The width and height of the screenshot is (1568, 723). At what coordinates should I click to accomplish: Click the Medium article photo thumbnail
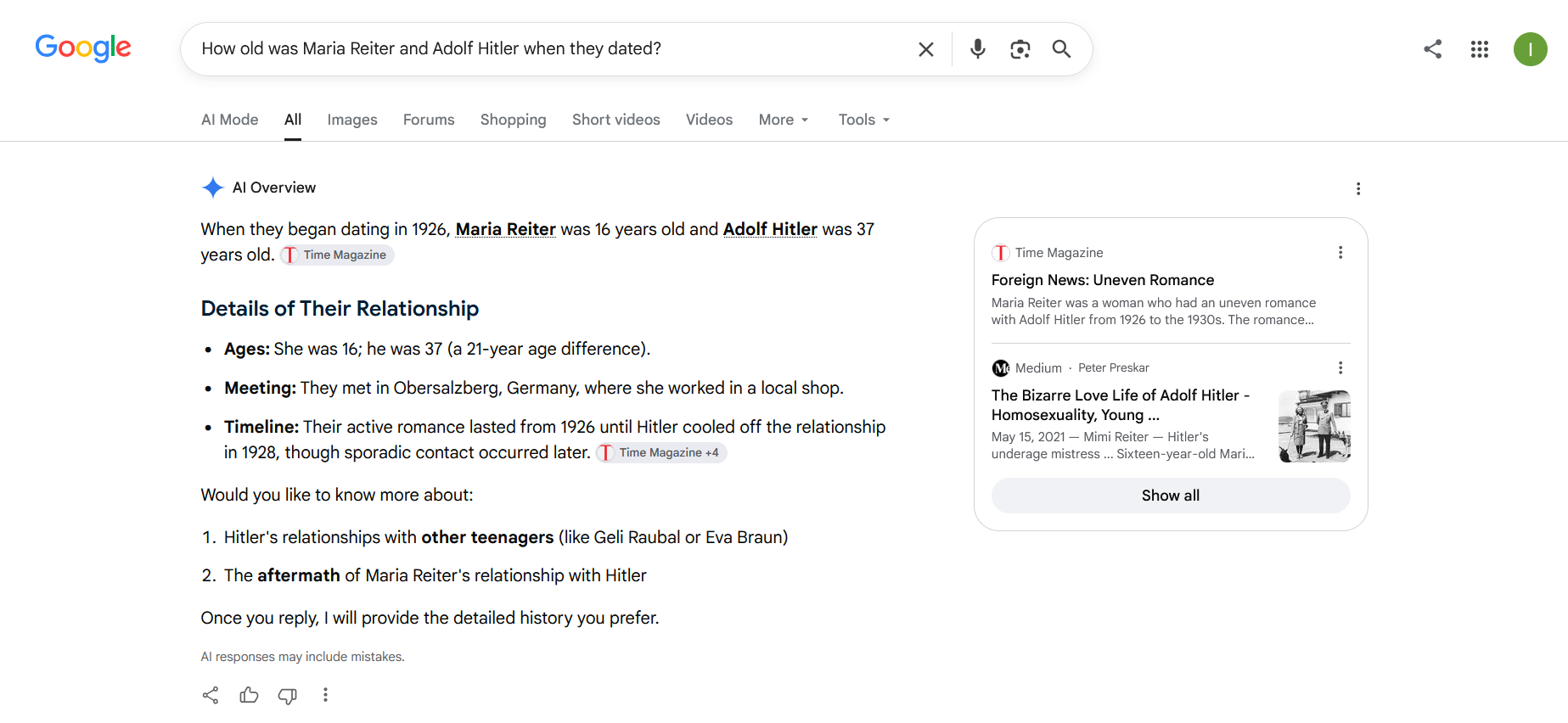point(1314,426)
